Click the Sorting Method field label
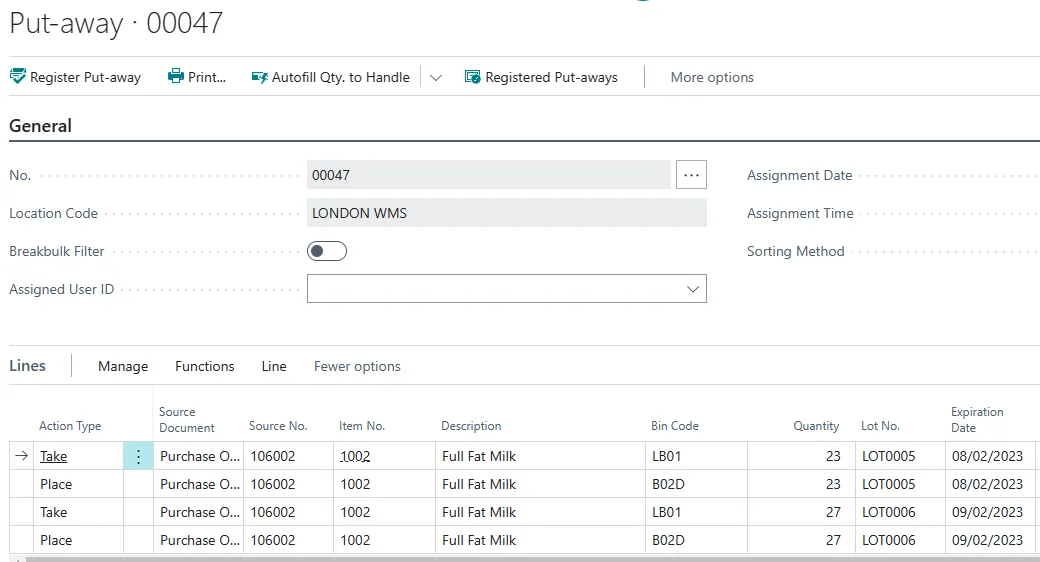Screen dimensions: 1040x562 795,251
